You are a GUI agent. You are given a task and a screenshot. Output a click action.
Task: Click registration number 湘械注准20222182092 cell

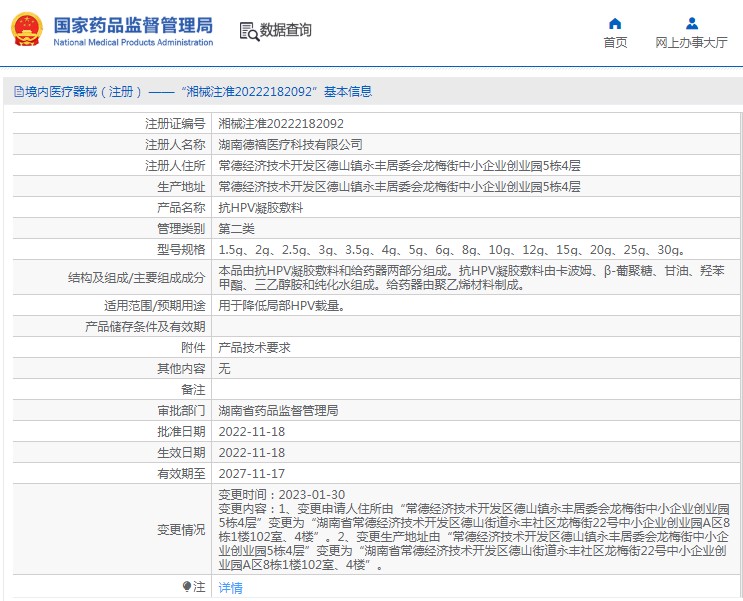pyautogui.click(x=281, y=124)
